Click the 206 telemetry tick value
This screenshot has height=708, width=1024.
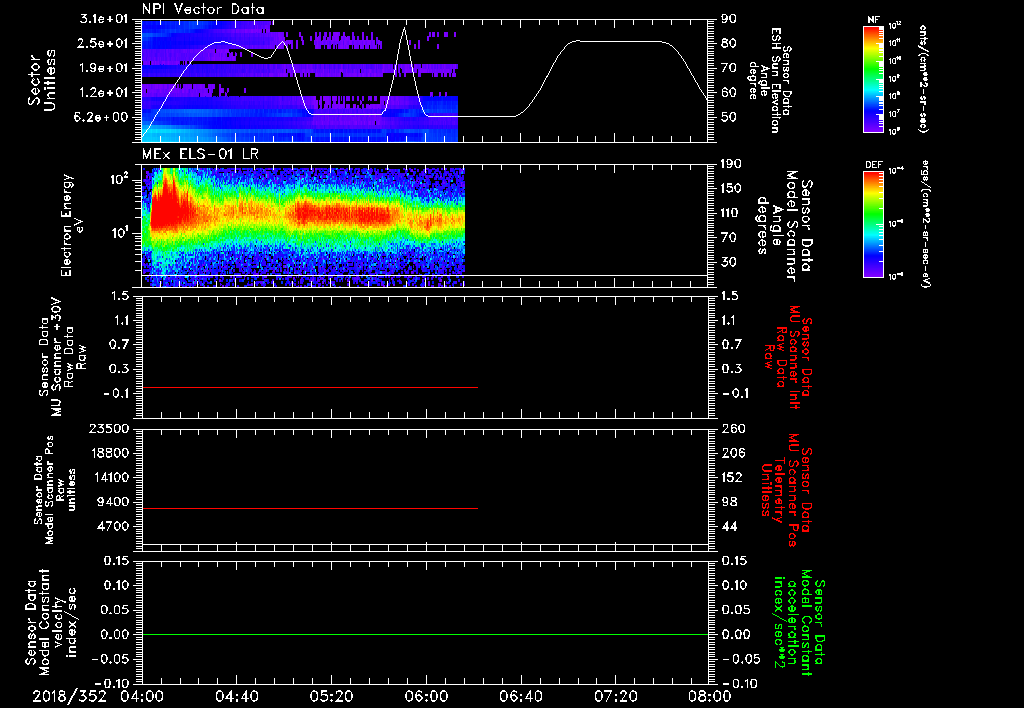(732, 453)
